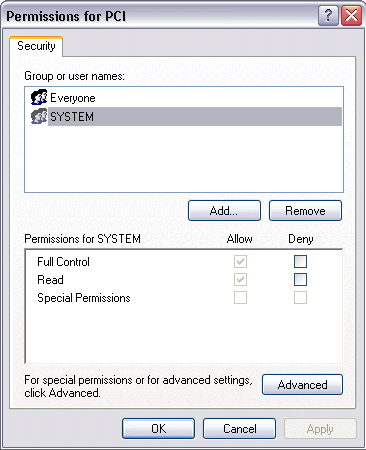Image resolution: width=366 pixels, height=450 pixels.
Task: Click the Apply button
Action: [320, 428]
